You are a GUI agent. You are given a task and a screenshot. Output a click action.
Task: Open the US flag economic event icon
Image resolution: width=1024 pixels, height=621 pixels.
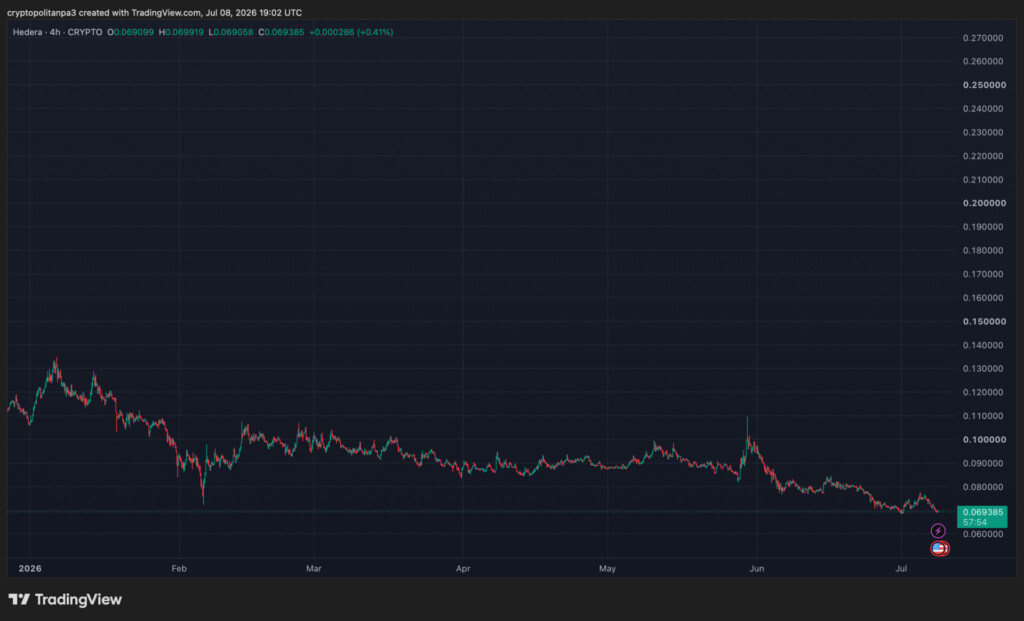tap(939, 549)
